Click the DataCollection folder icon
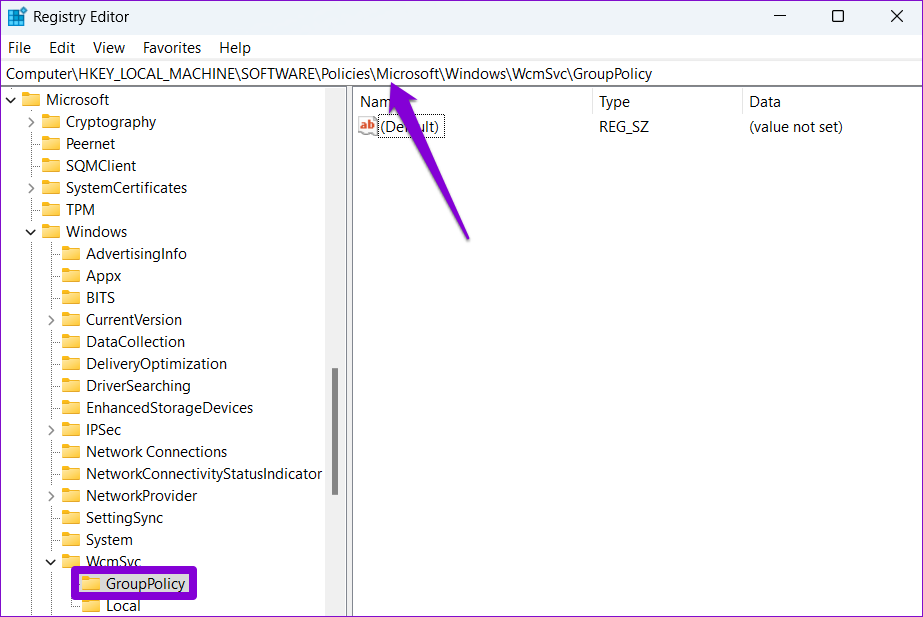 tap(71, 341)
